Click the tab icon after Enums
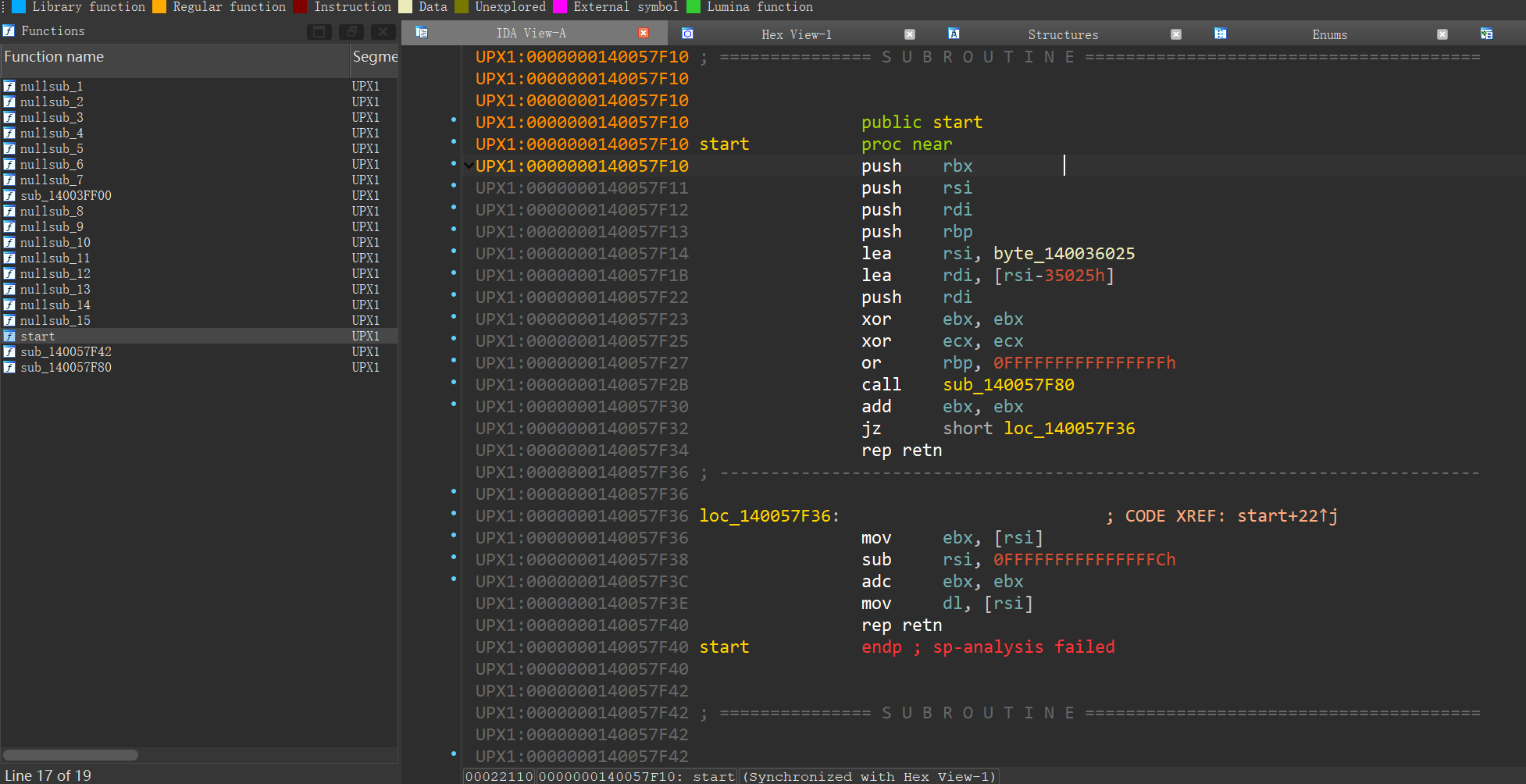This screenshot has width=1526, height=784. point(1486,34)
